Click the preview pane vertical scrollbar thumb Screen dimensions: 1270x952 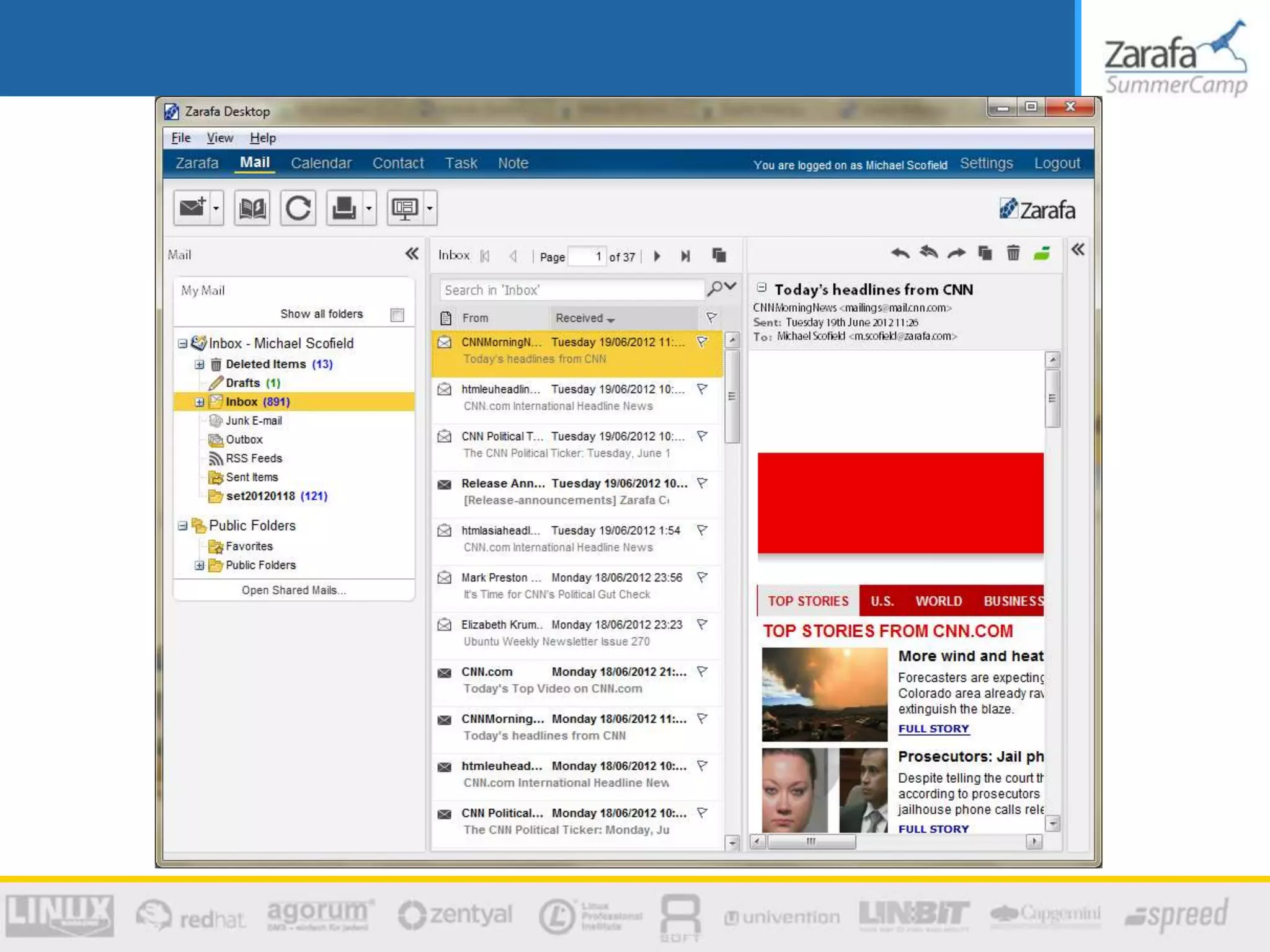[1052, 399]
